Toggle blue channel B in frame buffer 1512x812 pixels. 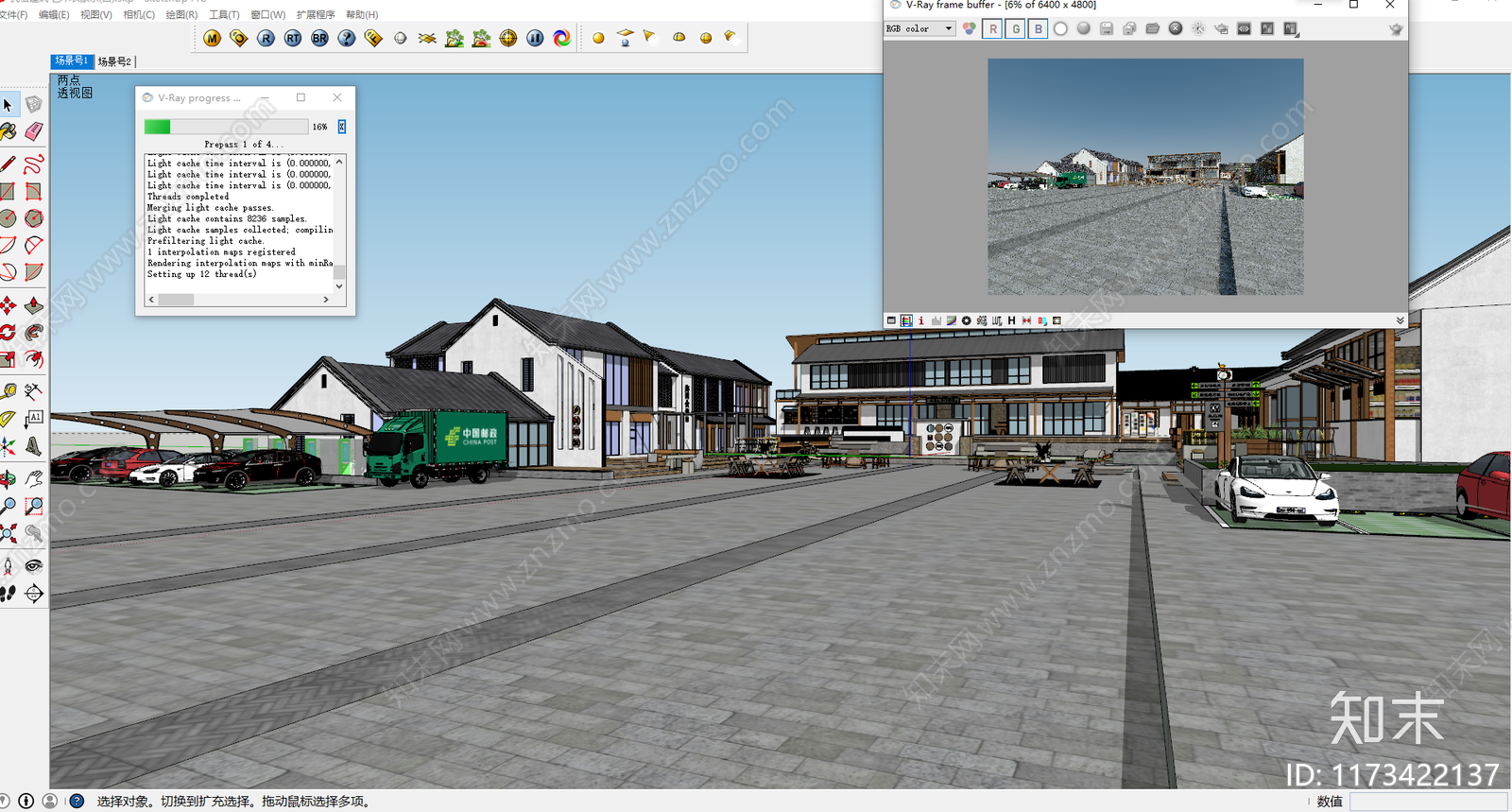coord(1039,29)
